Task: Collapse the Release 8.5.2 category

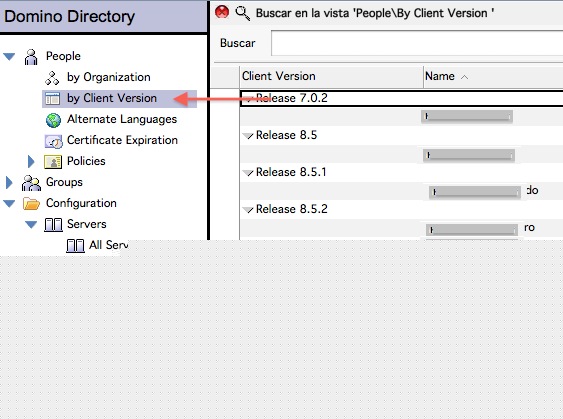Action: (x=248, y=210)
